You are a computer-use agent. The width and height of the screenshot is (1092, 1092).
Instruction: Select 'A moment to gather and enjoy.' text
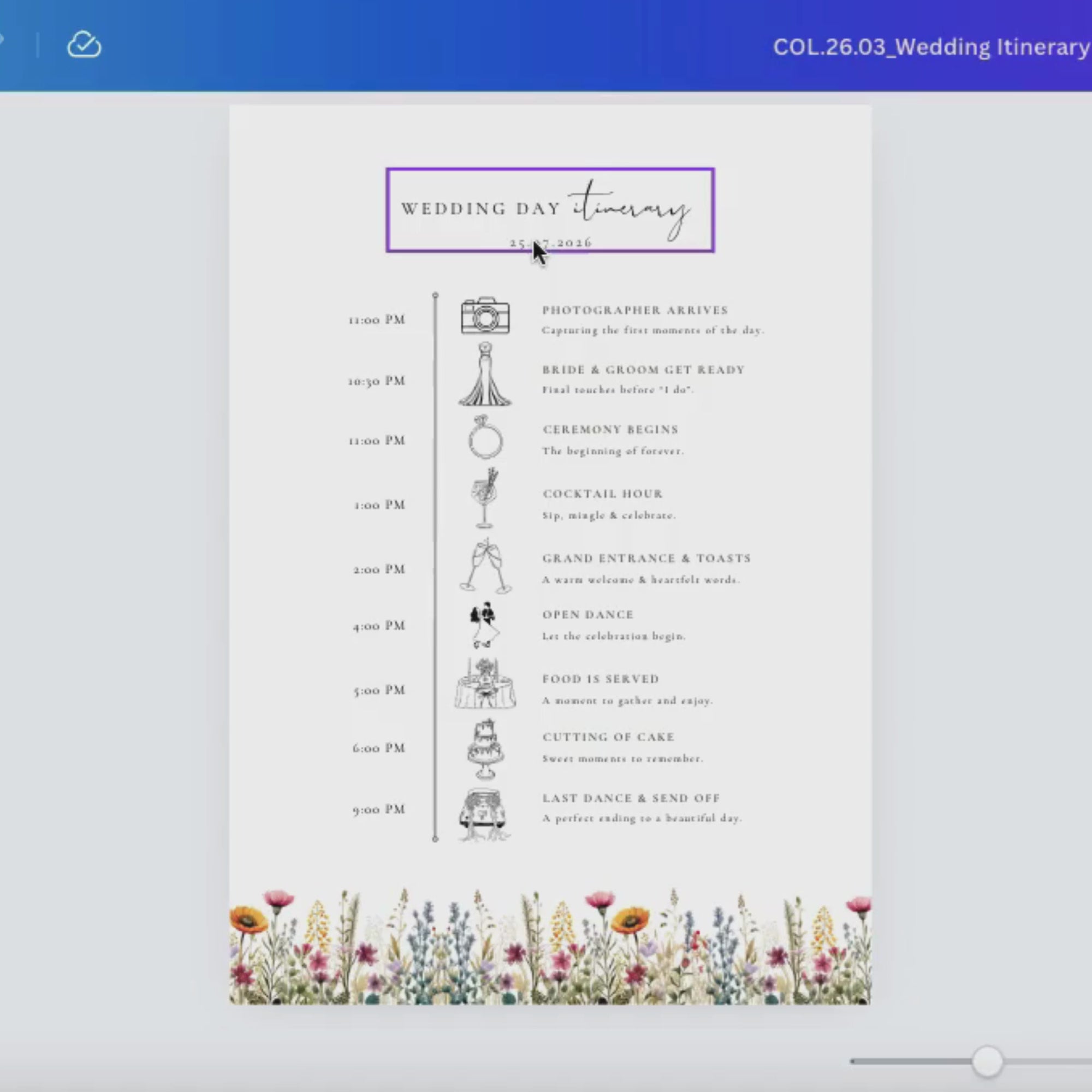(627, 701)
